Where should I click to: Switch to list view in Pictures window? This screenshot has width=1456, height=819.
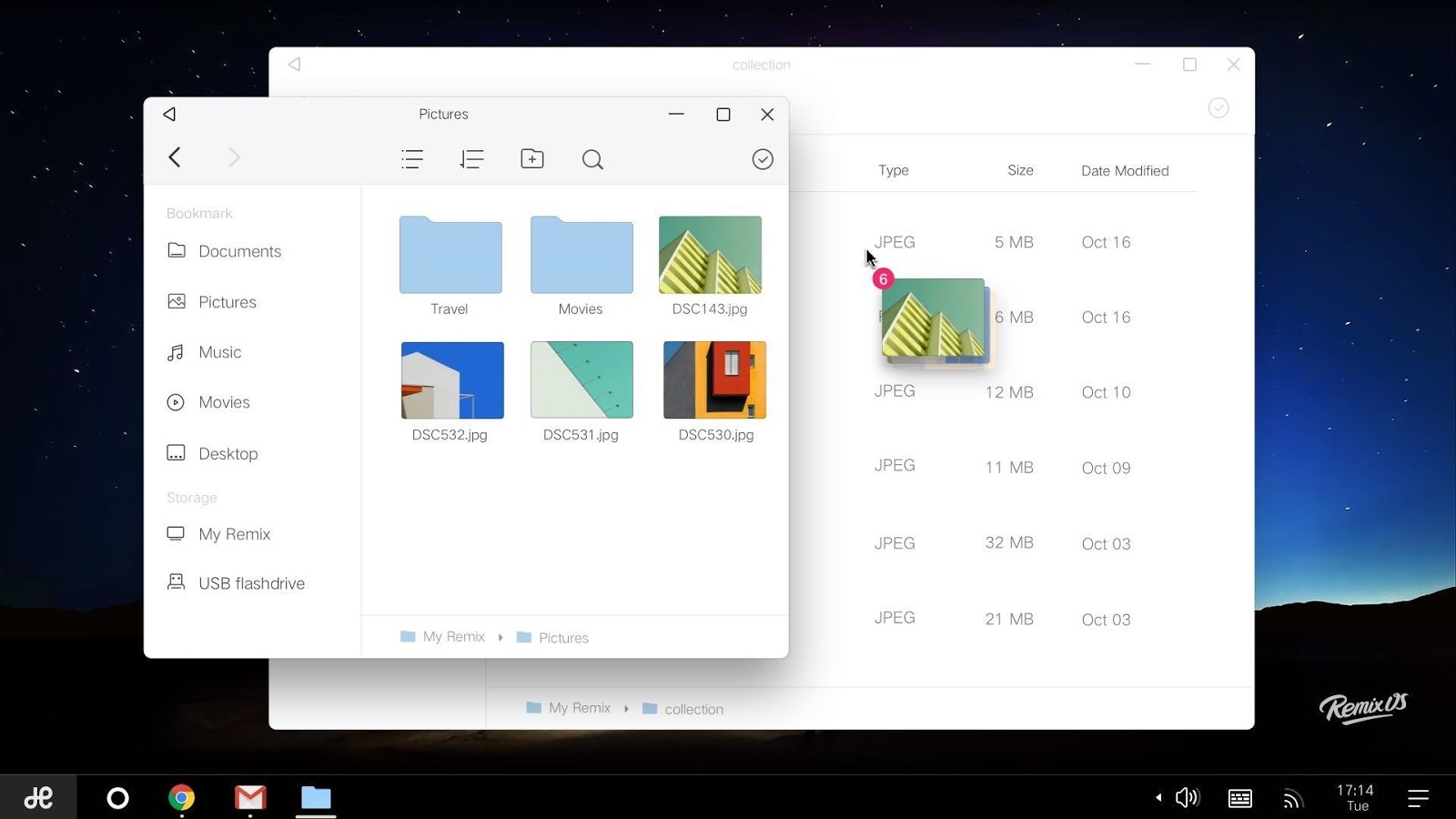(x=412, y=158)
